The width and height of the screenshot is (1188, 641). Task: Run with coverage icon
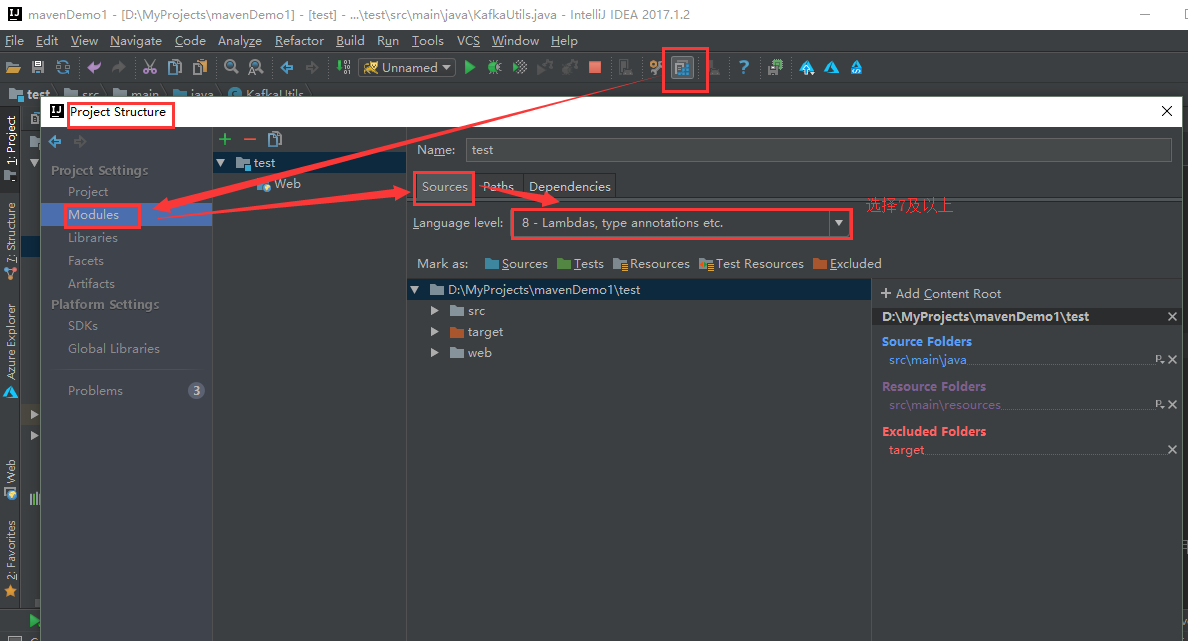pyautogui.click(x=520, y=67)
